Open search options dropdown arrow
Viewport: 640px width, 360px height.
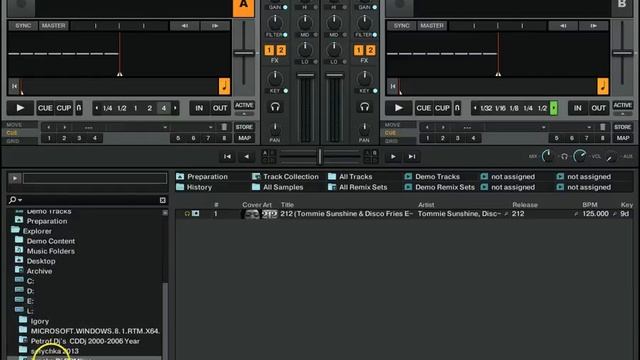click(x=20, y=200)
